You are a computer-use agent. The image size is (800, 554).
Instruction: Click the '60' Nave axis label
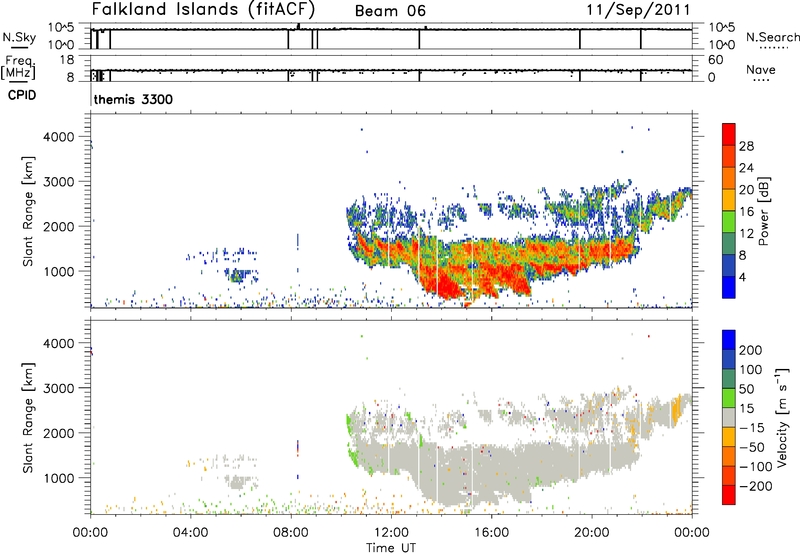click(716, 60)
